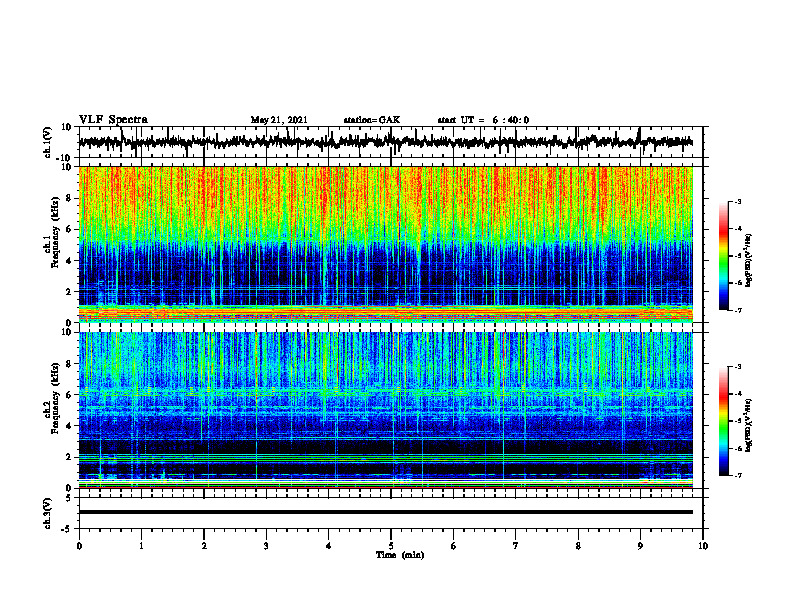Click the "4" kHz tick on ch.1 frequency axis

pyautogui.click(x=69, y=261)
